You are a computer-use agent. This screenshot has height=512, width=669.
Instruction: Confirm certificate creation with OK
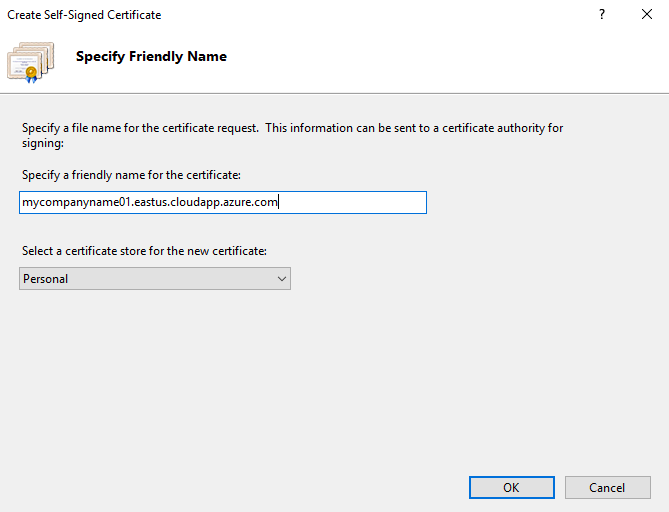(x=512, y=487)
